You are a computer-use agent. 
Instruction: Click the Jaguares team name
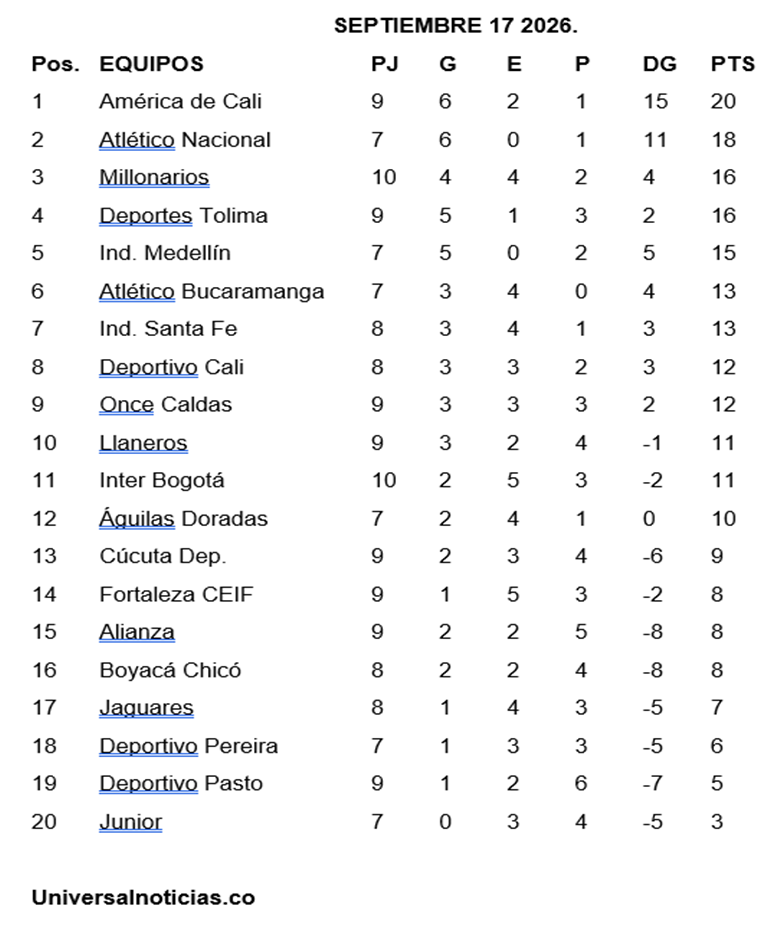(146, 708)
